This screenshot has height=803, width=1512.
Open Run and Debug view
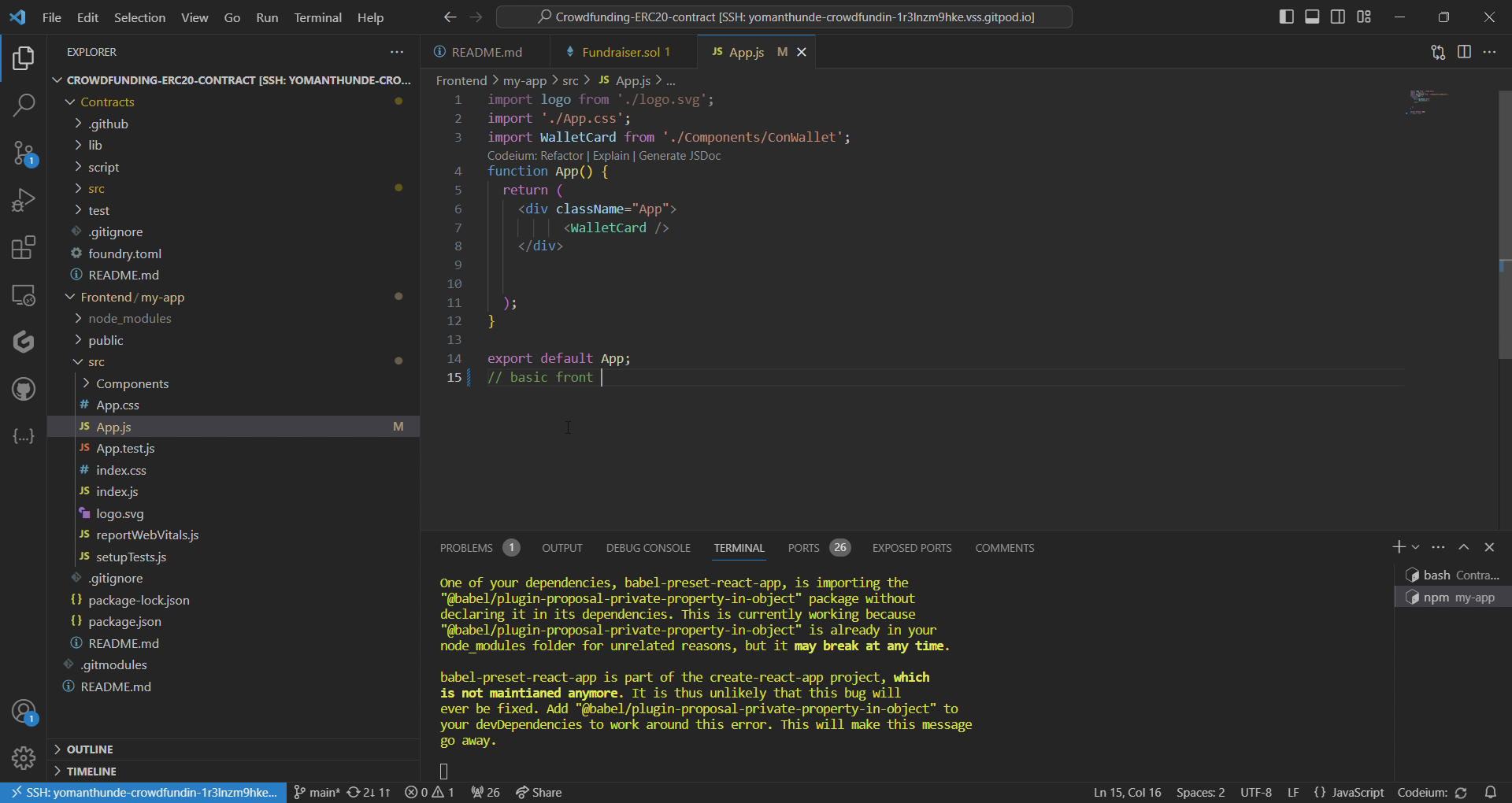point(24,200)
